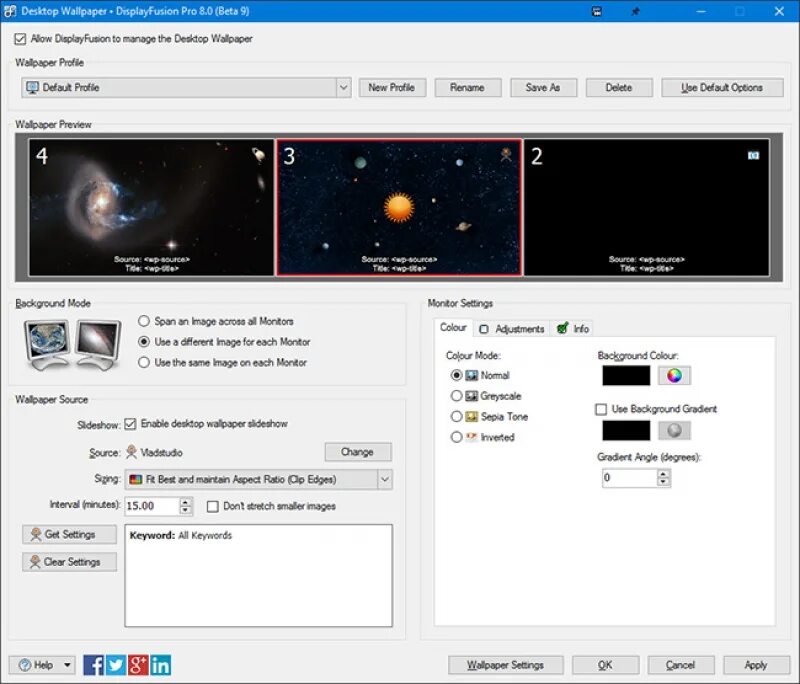
Task: Open the Help button dropdown arrow
Action: click(x=67, y=665)
